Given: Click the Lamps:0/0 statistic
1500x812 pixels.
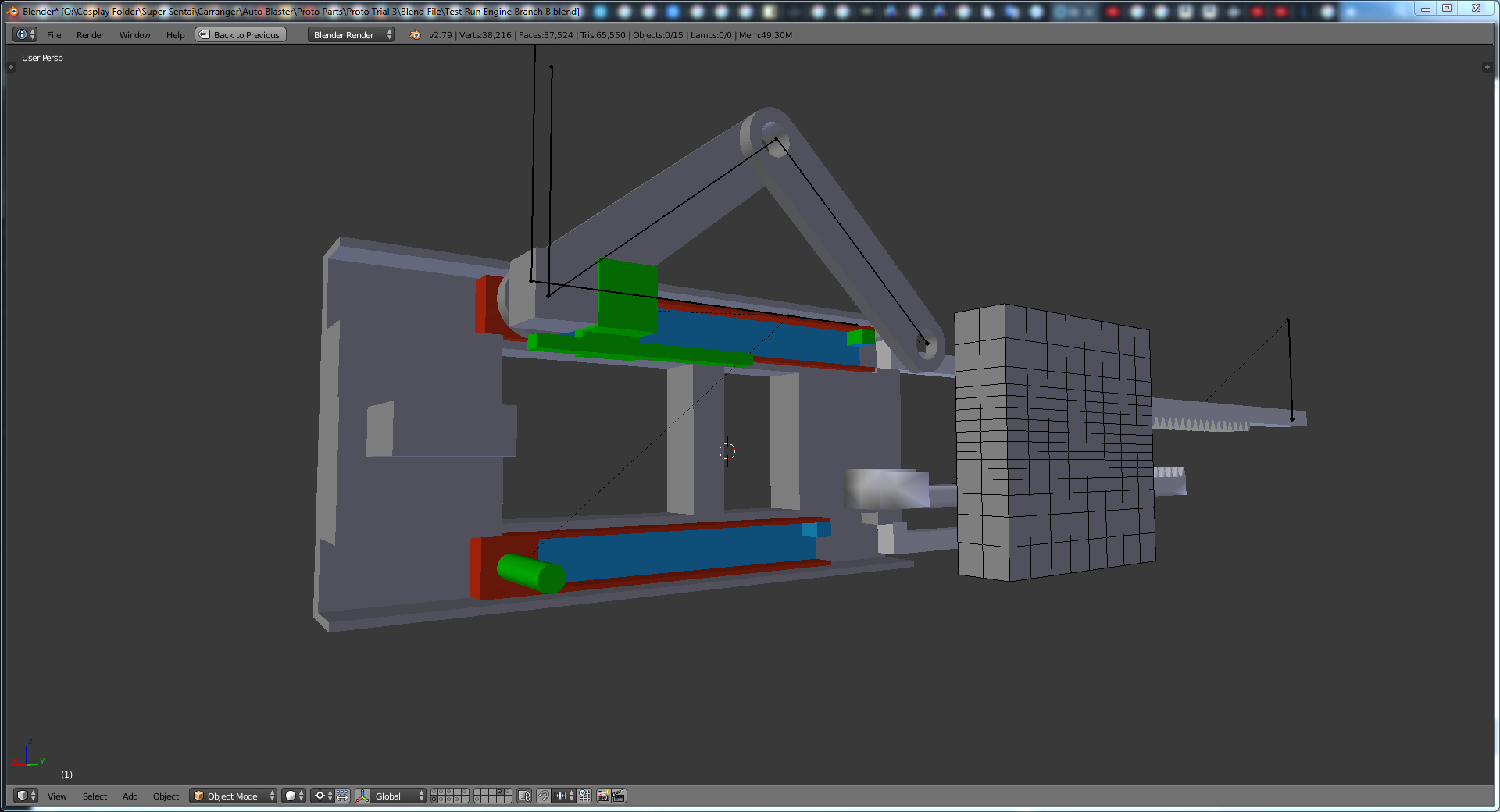Looking at the screenshot, I should 711,35.
